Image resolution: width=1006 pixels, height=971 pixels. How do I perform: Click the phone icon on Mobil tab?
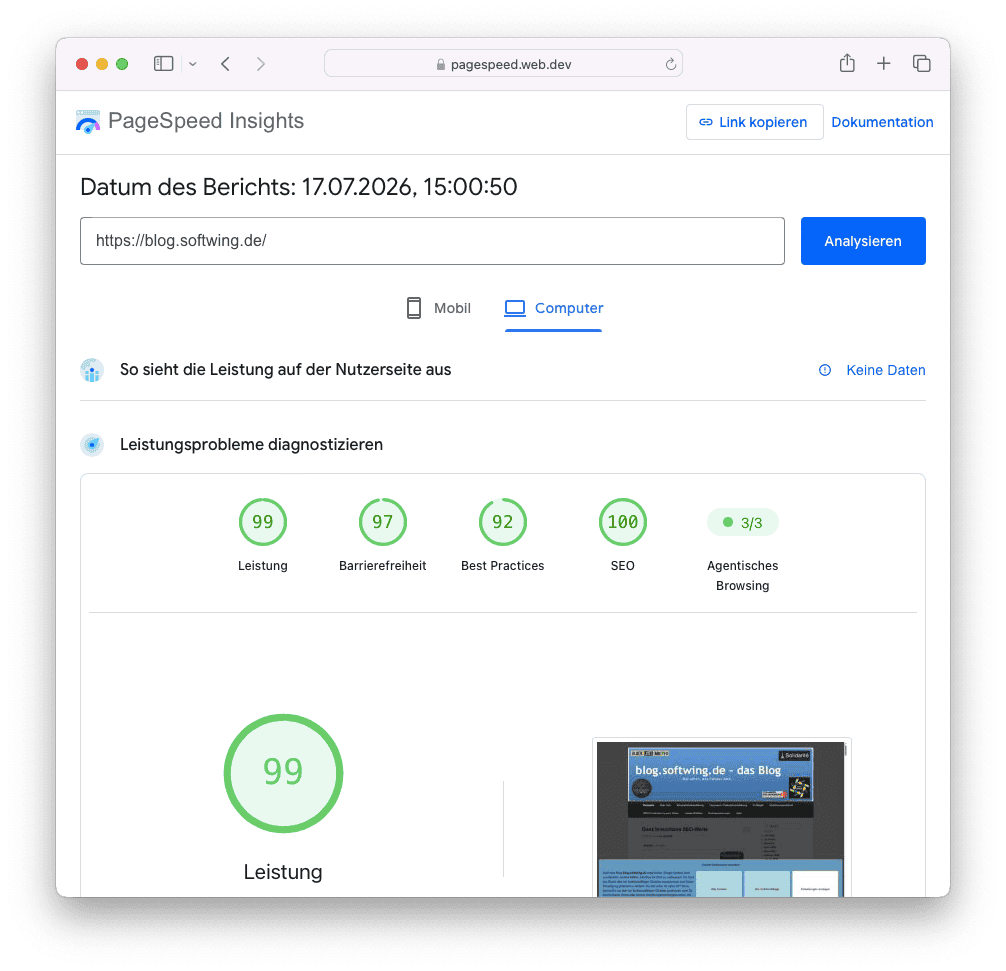[414, 308]
